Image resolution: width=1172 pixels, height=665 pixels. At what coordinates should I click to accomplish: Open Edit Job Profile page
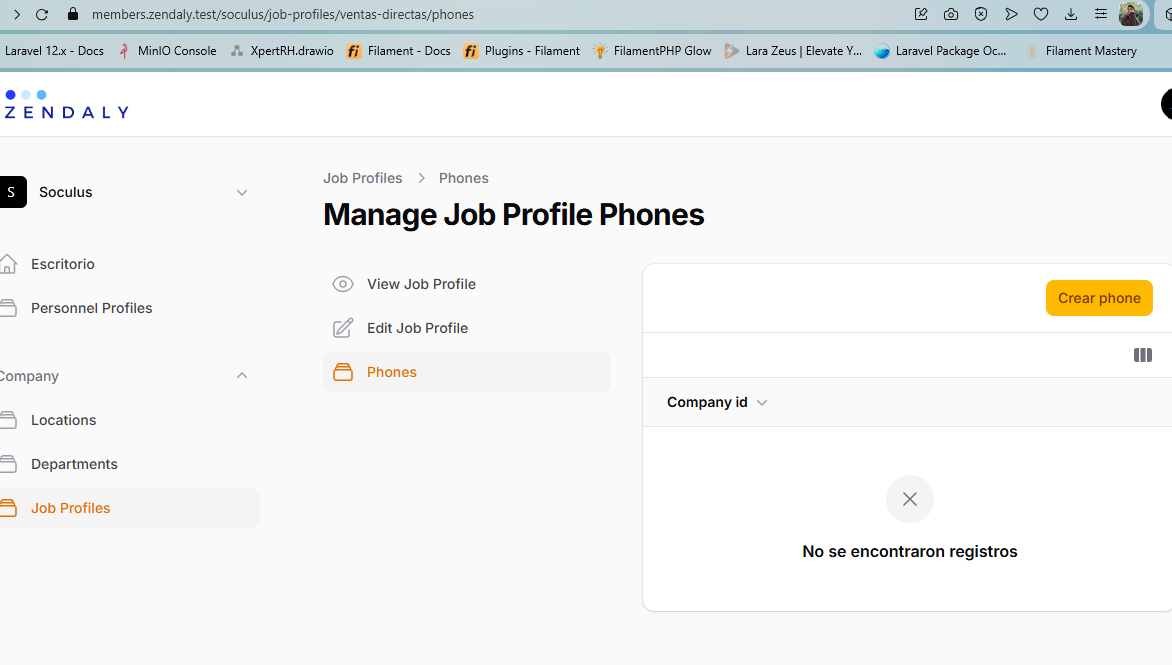click(x=417, y=328)
